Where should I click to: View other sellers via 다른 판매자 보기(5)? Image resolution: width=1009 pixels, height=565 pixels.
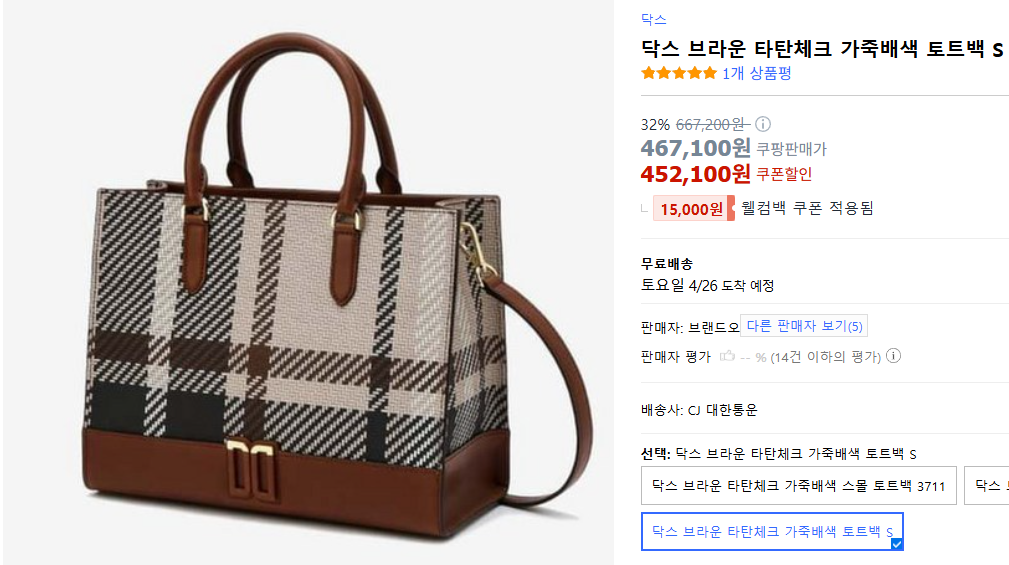(x=804, y=326)
